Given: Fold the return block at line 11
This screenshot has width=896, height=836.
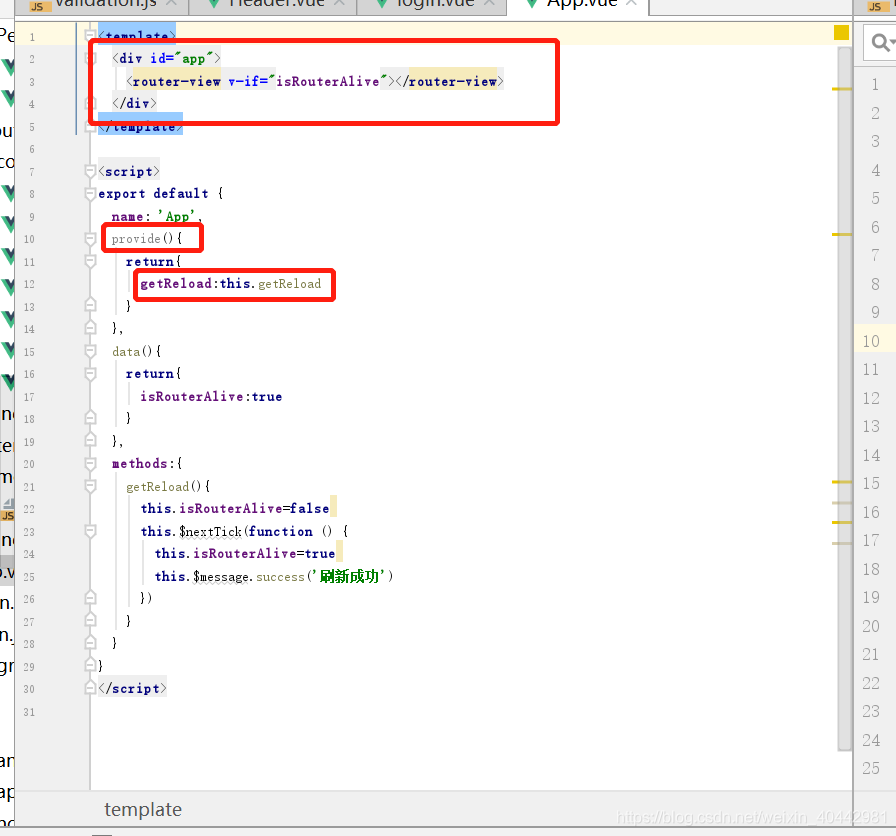Looking at the screenshot, I should (90, 262).
